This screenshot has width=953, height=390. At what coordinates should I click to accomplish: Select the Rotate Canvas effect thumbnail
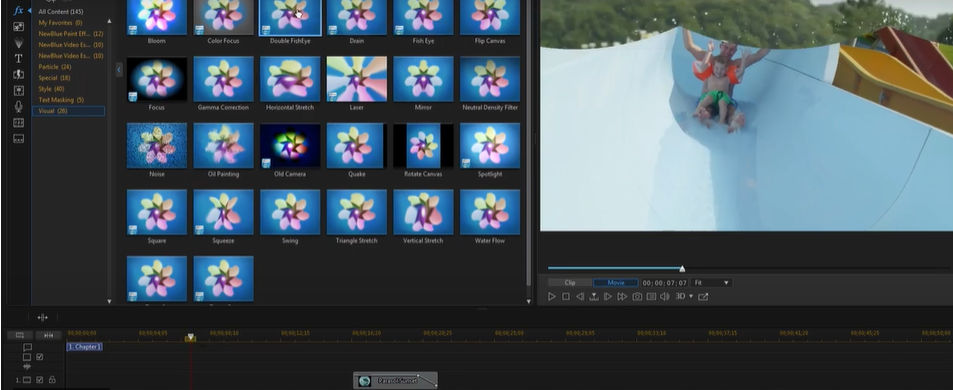point(423,146)
